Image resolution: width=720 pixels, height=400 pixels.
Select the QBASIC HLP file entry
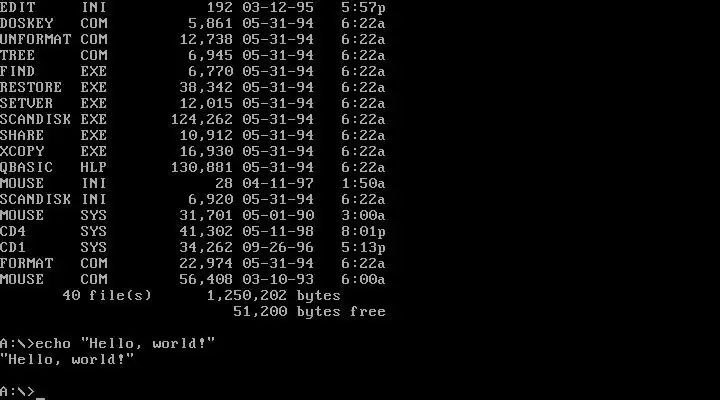192,168
